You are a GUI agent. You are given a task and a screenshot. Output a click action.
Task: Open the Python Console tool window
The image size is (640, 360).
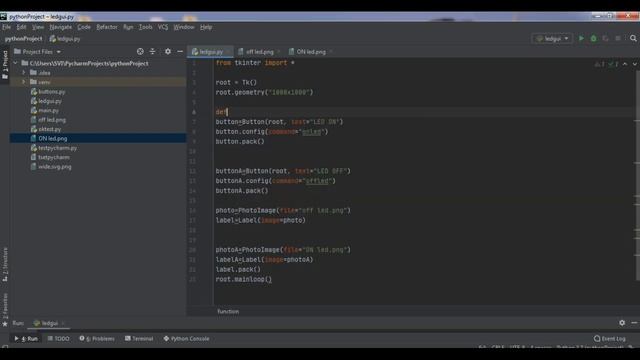click(187, 339)
